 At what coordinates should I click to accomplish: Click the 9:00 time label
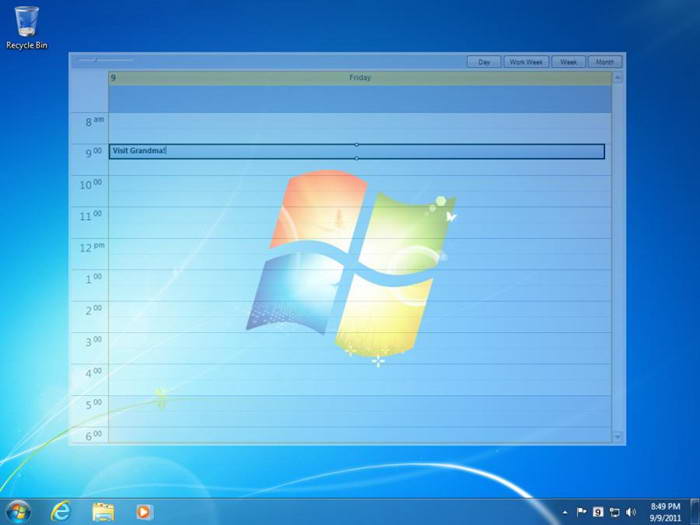pos(93,153)
